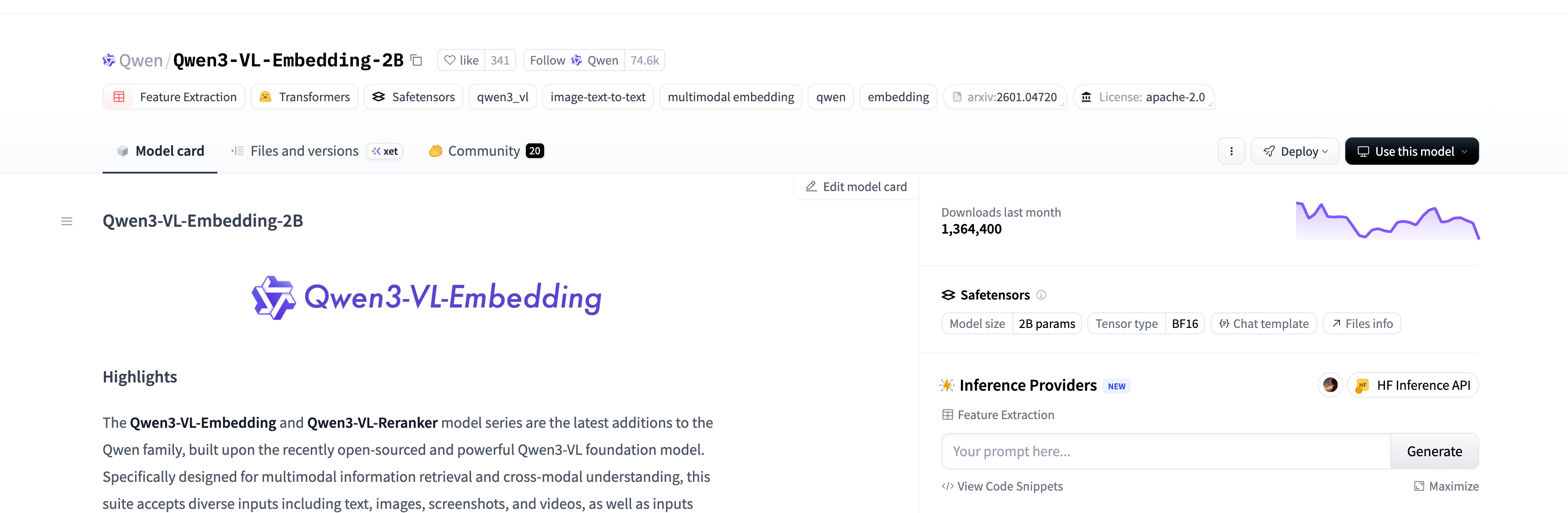Select the Feature Extraction tag icon
1568x513 pixels.
[119, 97]
